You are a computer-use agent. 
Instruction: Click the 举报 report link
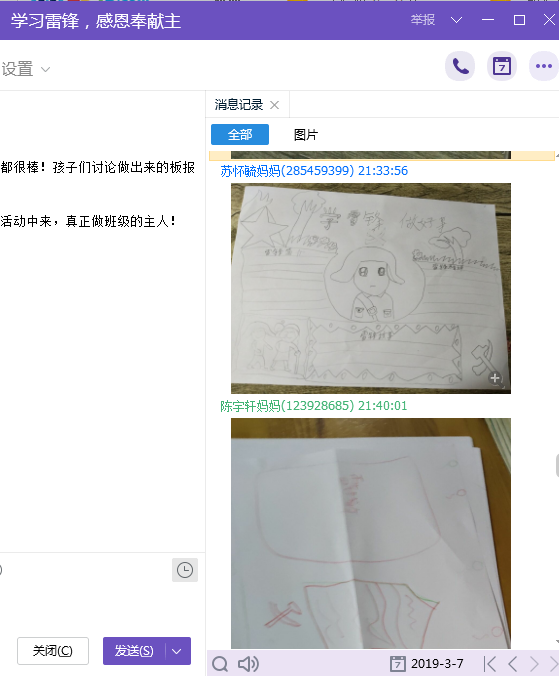click(422, 20)
